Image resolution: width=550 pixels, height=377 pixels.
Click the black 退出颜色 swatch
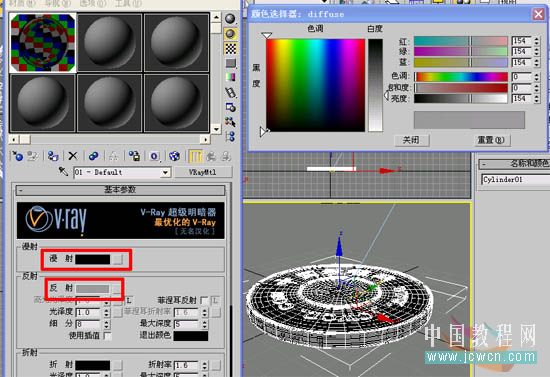(x=191, y=336)
